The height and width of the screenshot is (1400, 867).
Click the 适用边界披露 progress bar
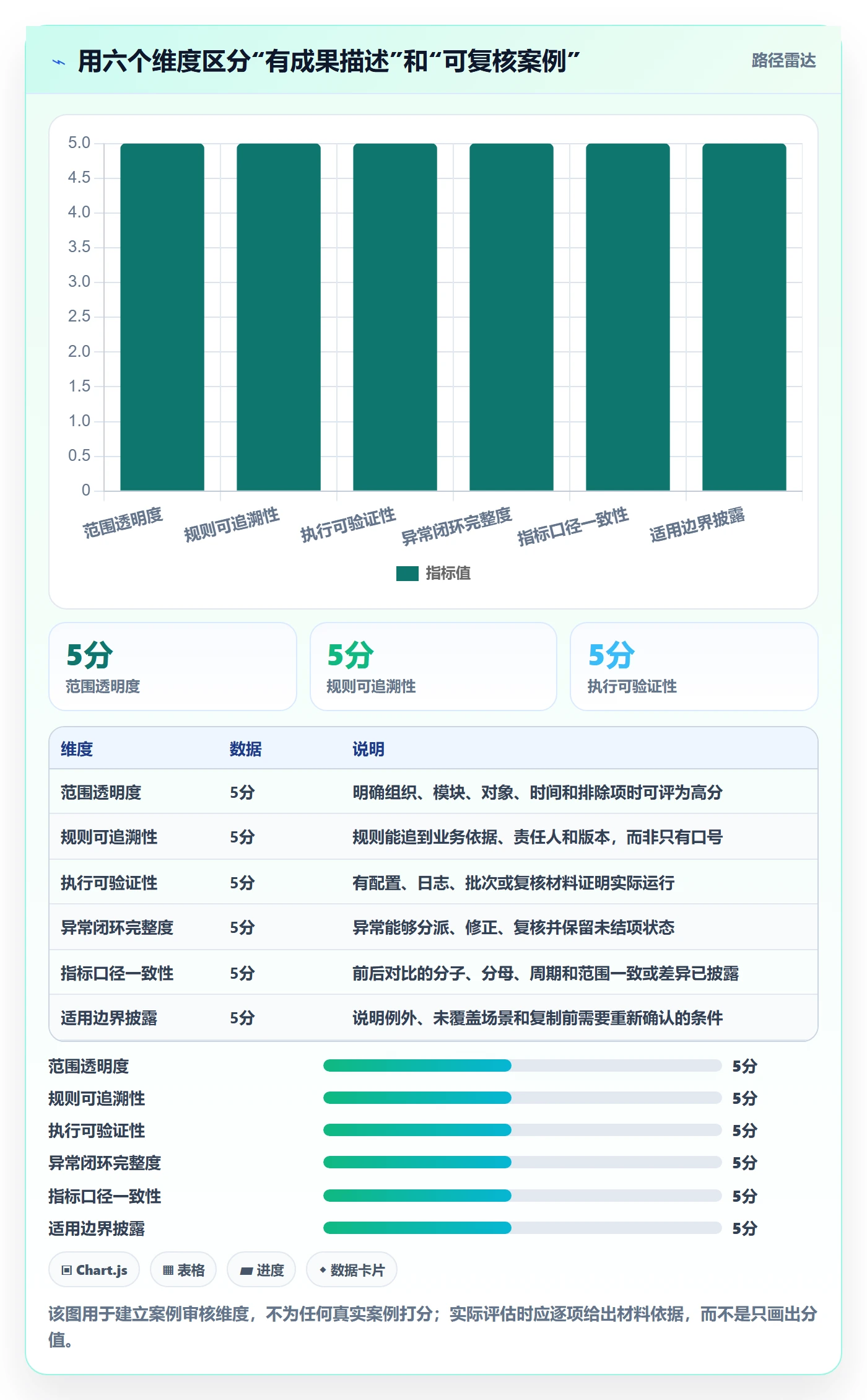[523, 1228]
